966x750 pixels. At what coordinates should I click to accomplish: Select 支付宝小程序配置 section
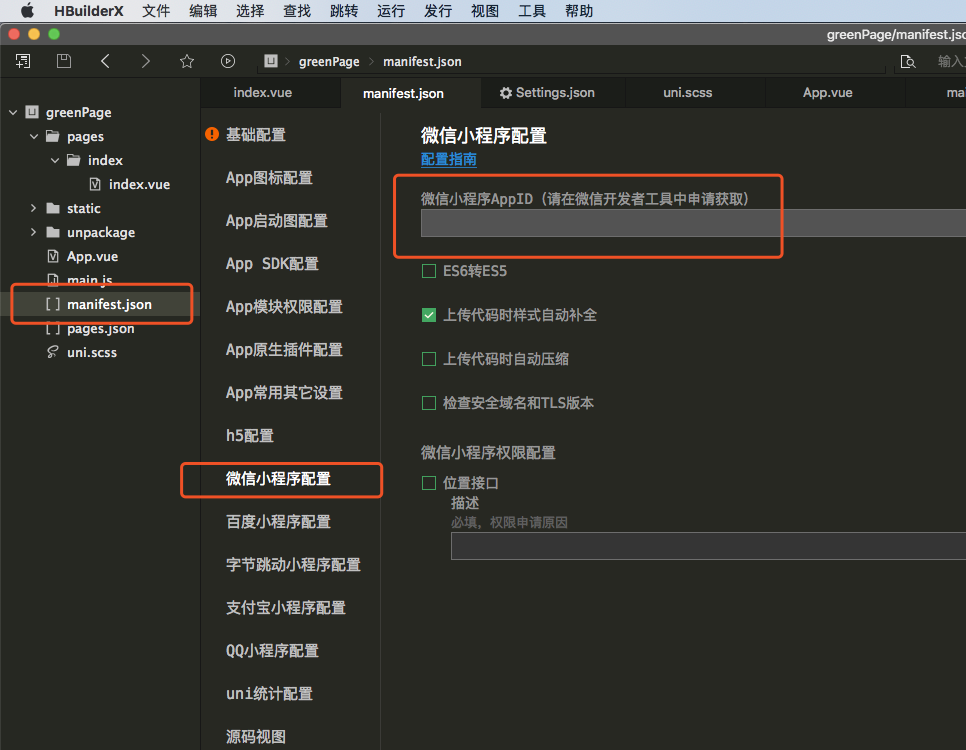click(x=286, y=608)
